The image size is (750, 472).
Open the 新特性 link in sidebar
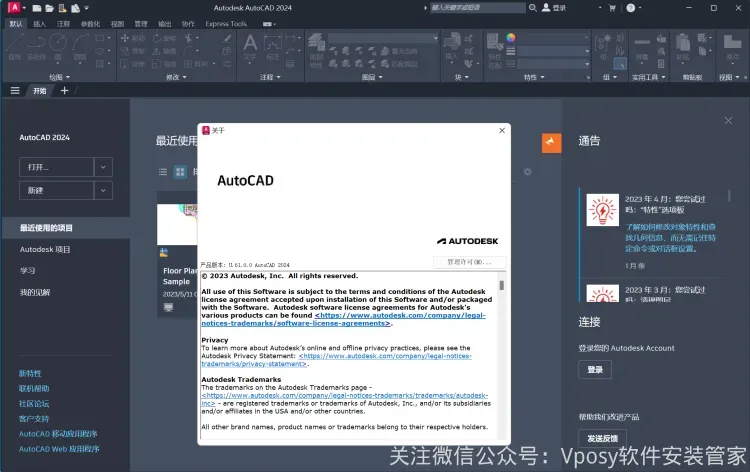click(30, 373)
